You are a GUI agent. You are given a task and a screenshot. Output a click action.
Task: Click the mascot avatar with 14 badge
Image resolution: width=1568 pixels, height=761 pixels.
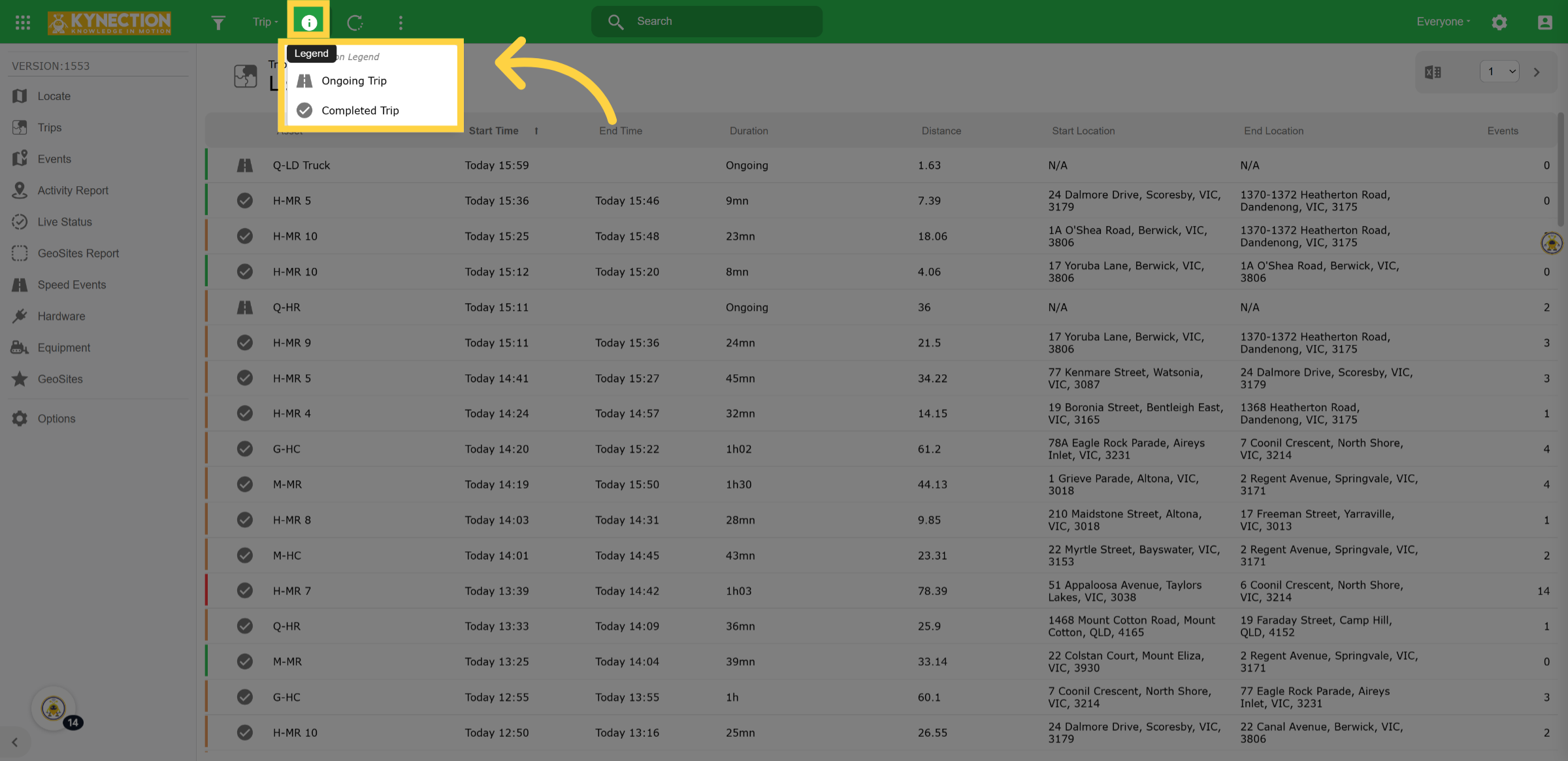click(x=54, y=709)
